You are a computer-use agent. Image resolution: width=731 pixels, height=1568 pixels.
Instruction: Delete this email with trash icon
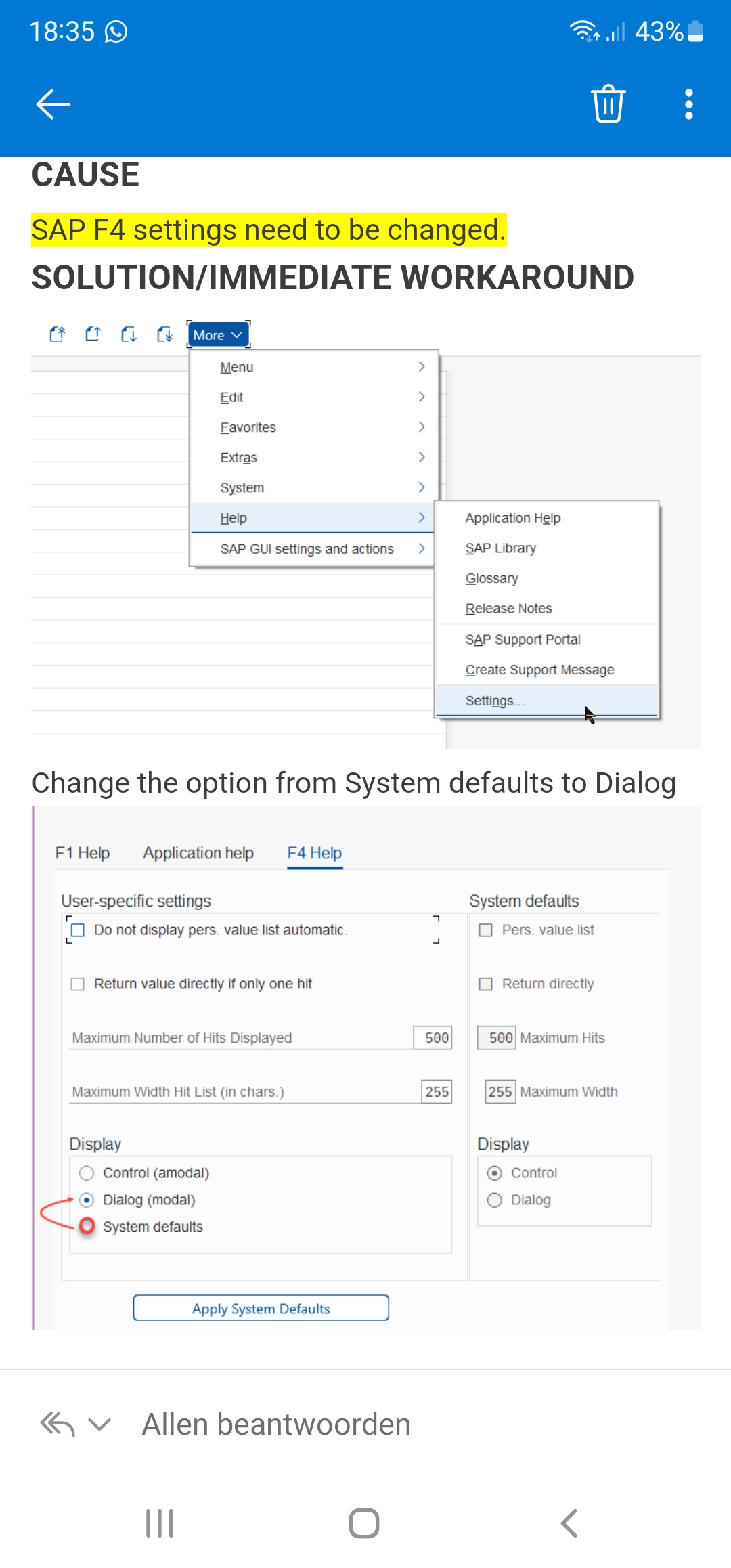608,104
